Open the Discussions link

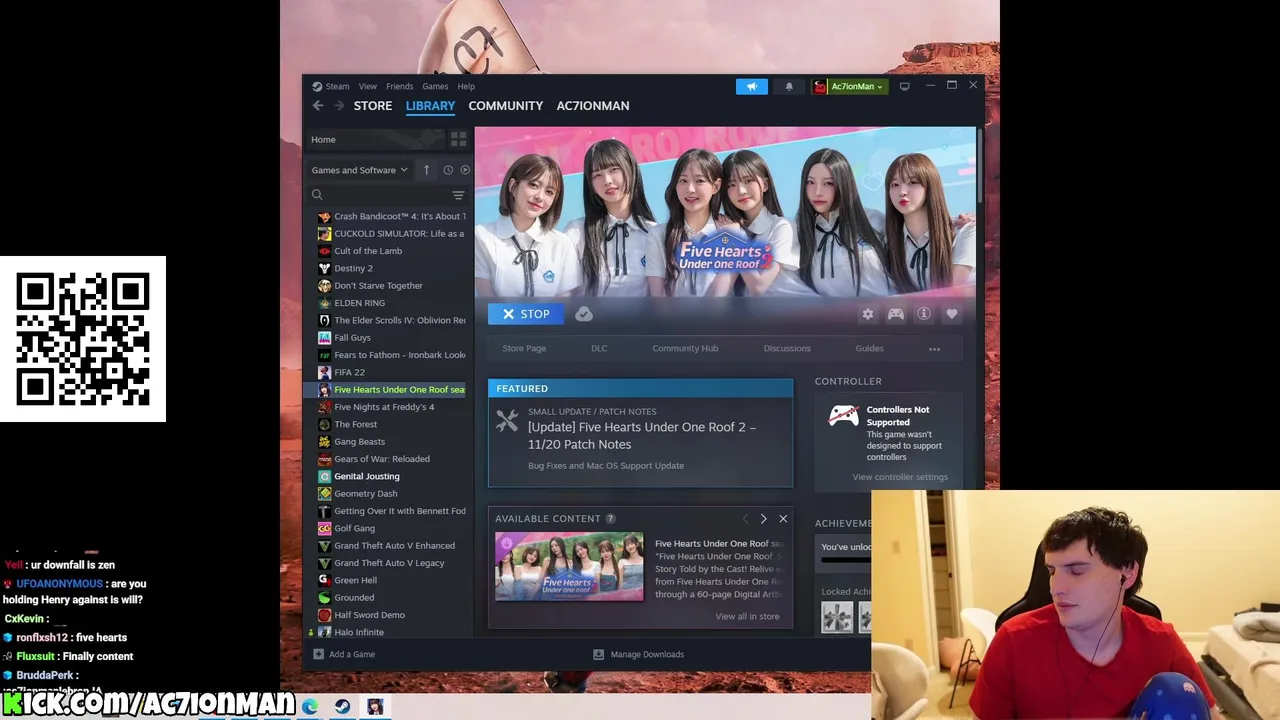[x=787, y=348]
